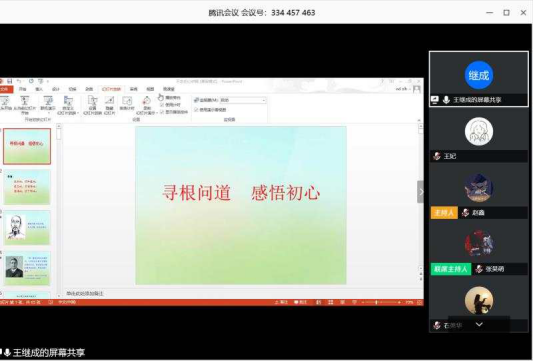
Task: Click the Hide Slide icon in ribbon
Action: click(x=109, y=105)
